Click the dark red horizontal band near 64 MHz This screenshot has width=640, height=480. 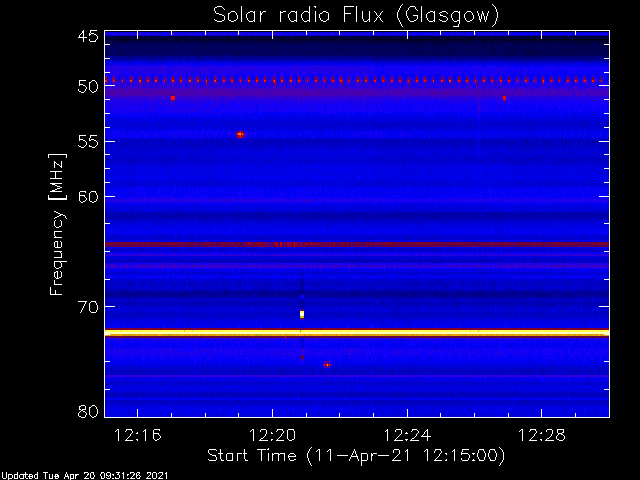357,244
